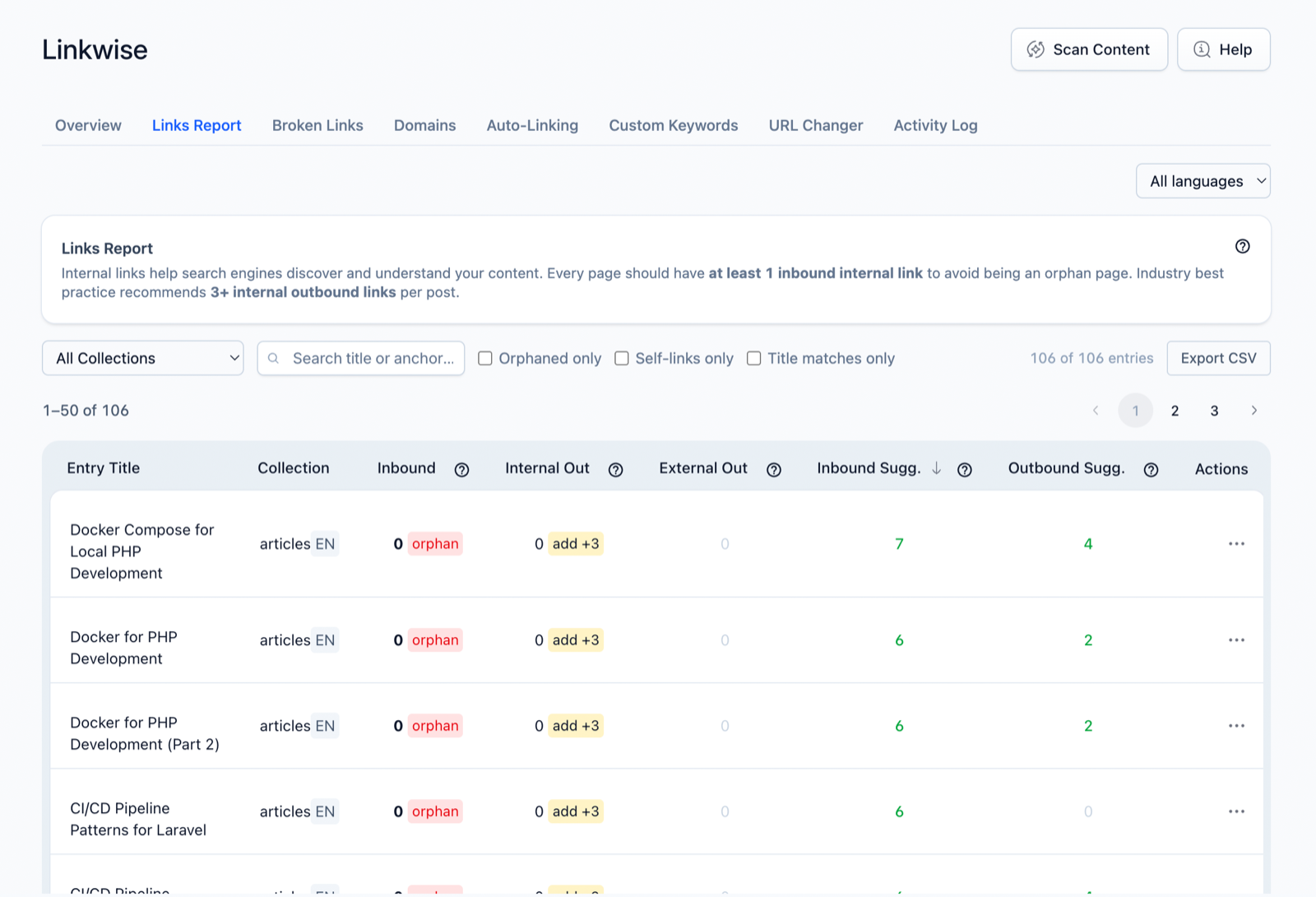Go to page 2
The height and width of the screenshot is (897, 1316).
pyautogui.click(x=1175, y=410)
